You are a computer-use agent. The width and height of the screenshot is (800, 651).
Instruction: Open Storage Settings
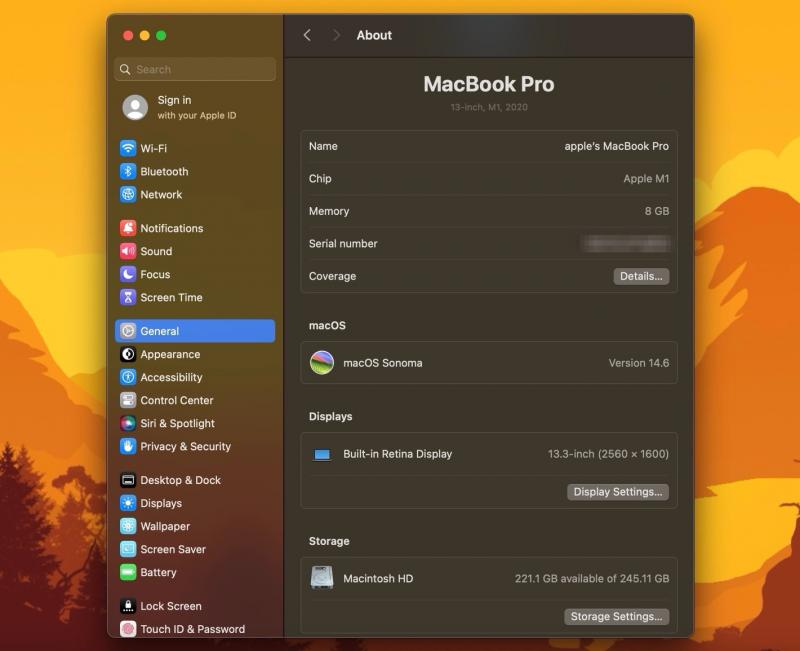click(616, 616)
